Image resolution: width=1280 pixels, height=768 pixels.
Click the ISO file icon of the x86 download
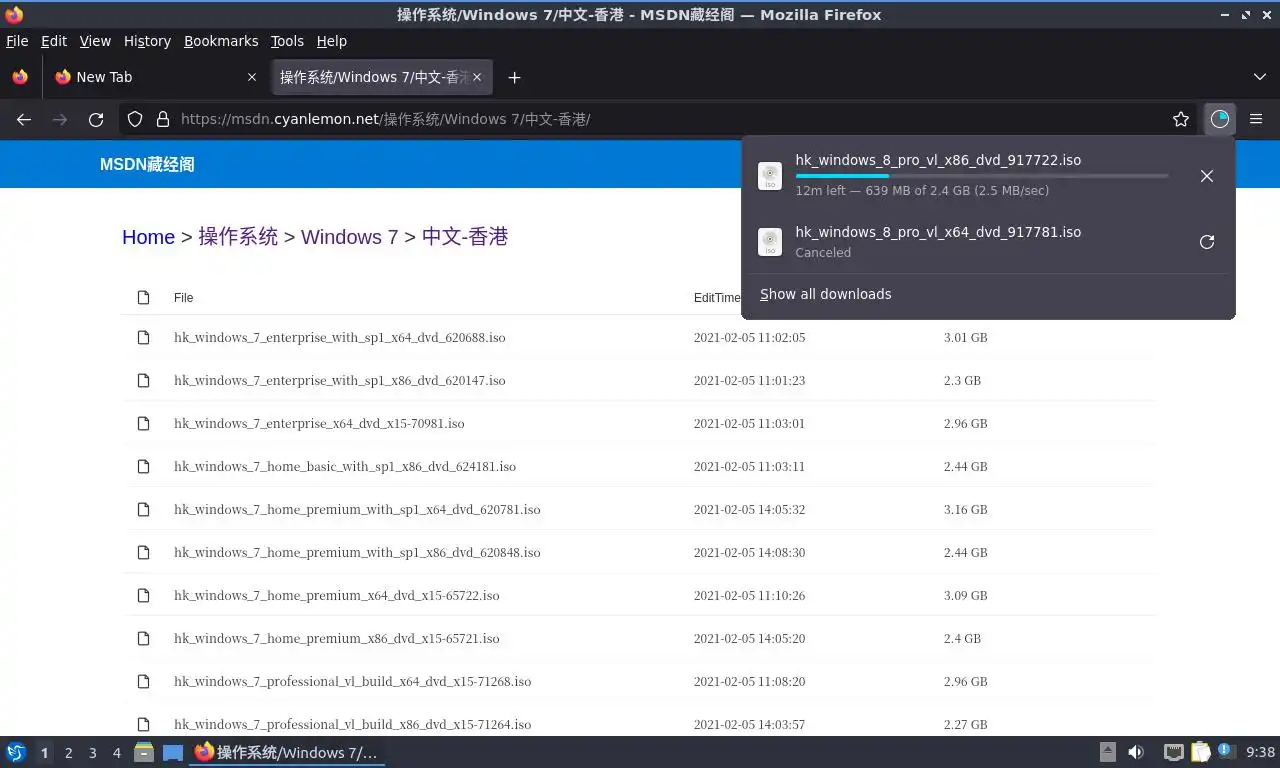click(770, 176)
